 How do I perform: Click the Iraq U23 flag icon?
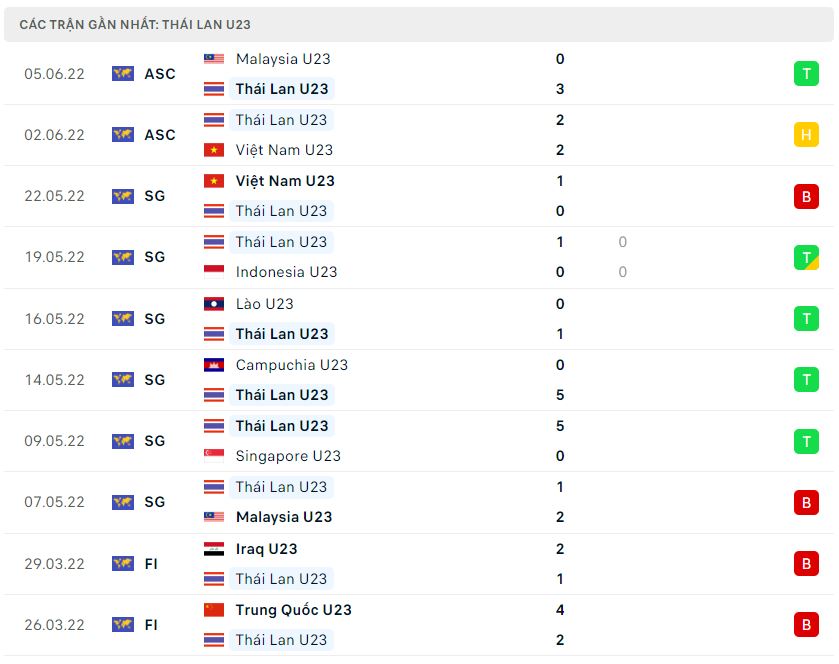click(213, 549)
